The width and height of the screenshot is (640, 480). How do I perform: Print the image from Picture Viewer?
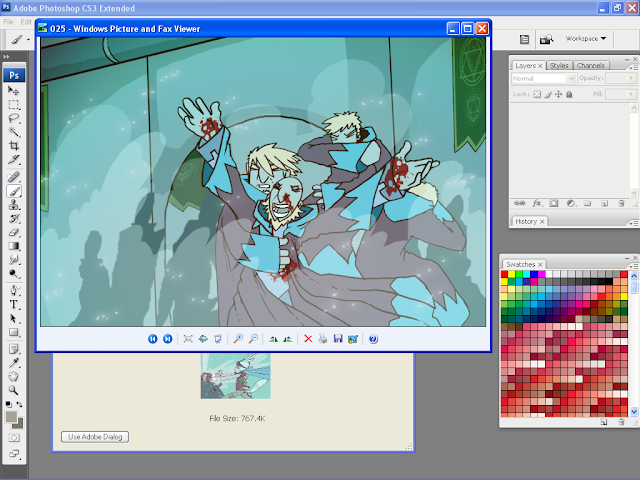tap(323, 339)
